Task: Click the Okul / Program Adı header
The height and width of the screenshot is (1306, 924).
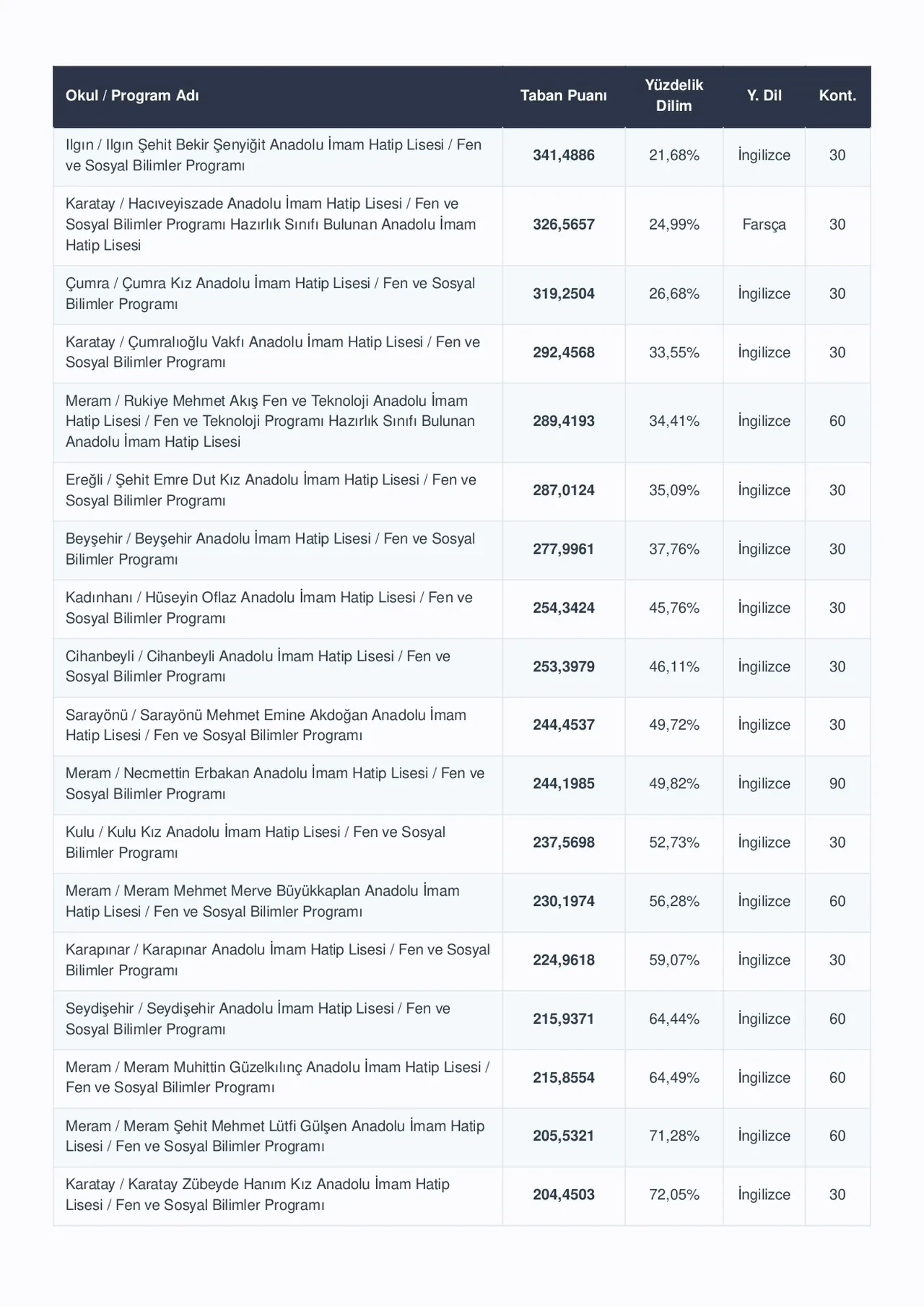Action: [132, 95]
